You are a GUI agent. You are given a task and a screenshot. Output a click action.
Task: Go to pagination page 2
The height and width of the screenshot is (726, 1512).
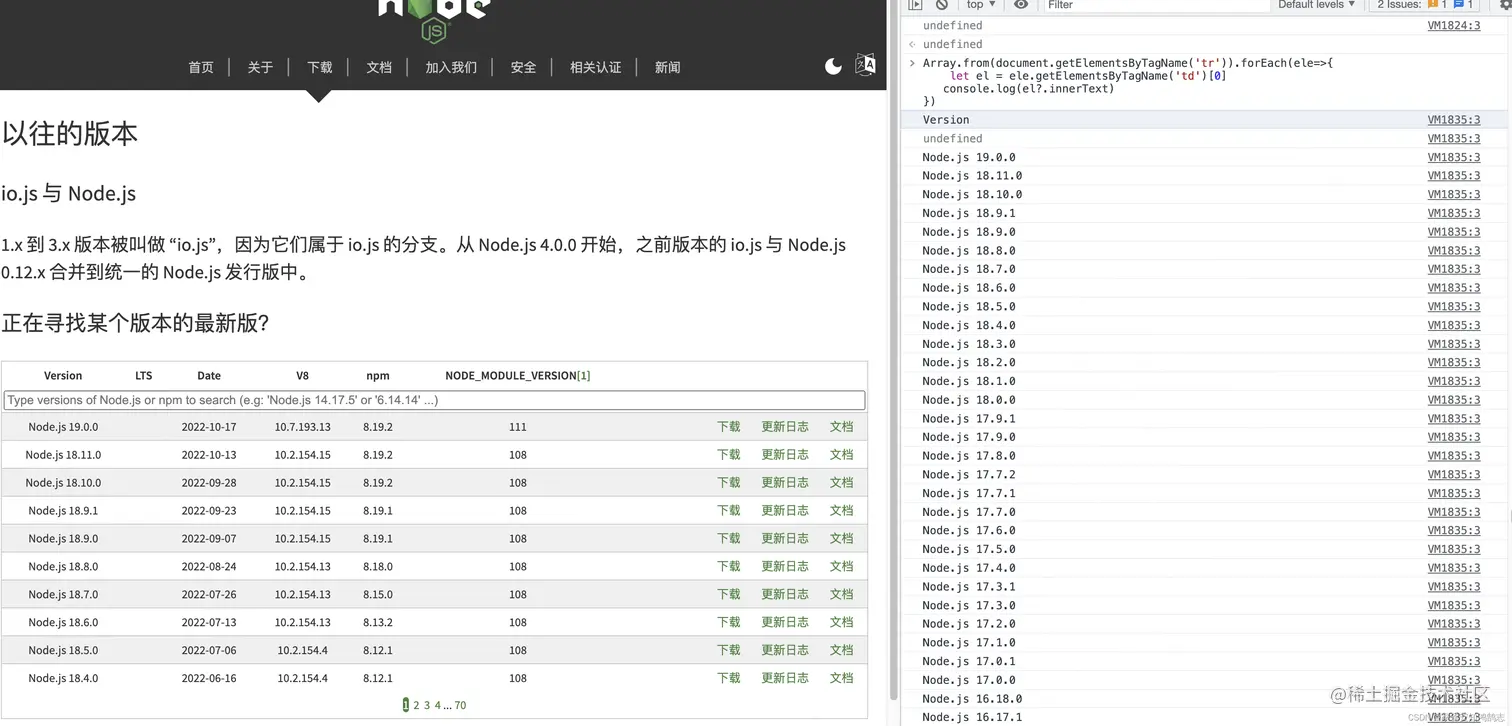coord(416,706)
